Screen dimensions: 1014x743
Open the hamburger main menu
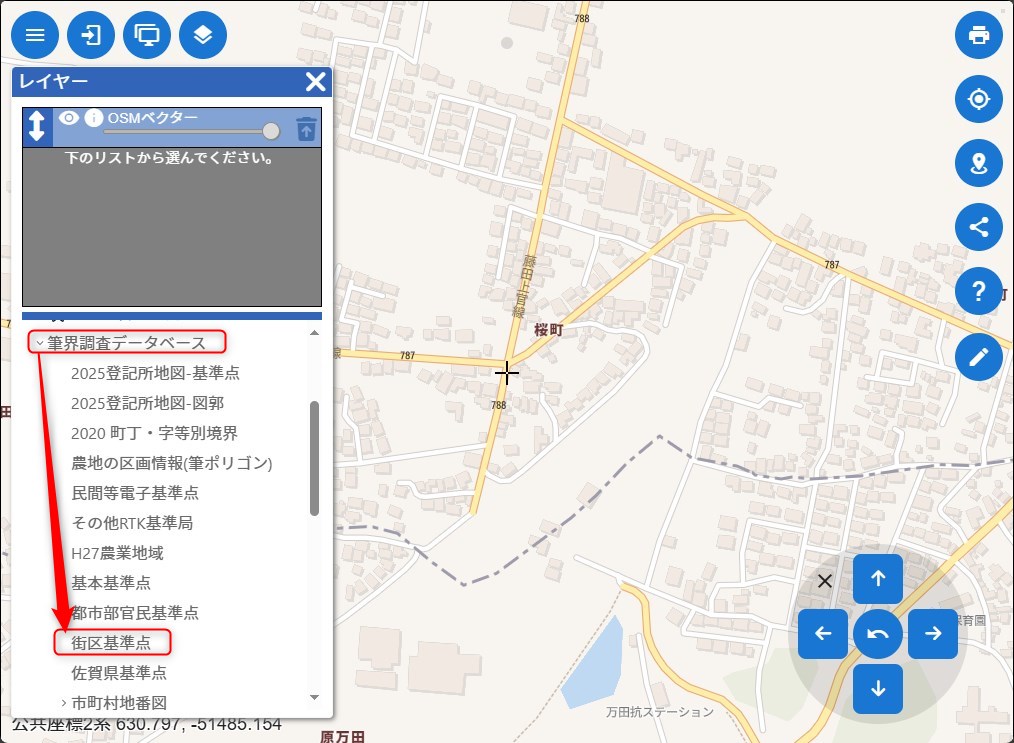35,35
